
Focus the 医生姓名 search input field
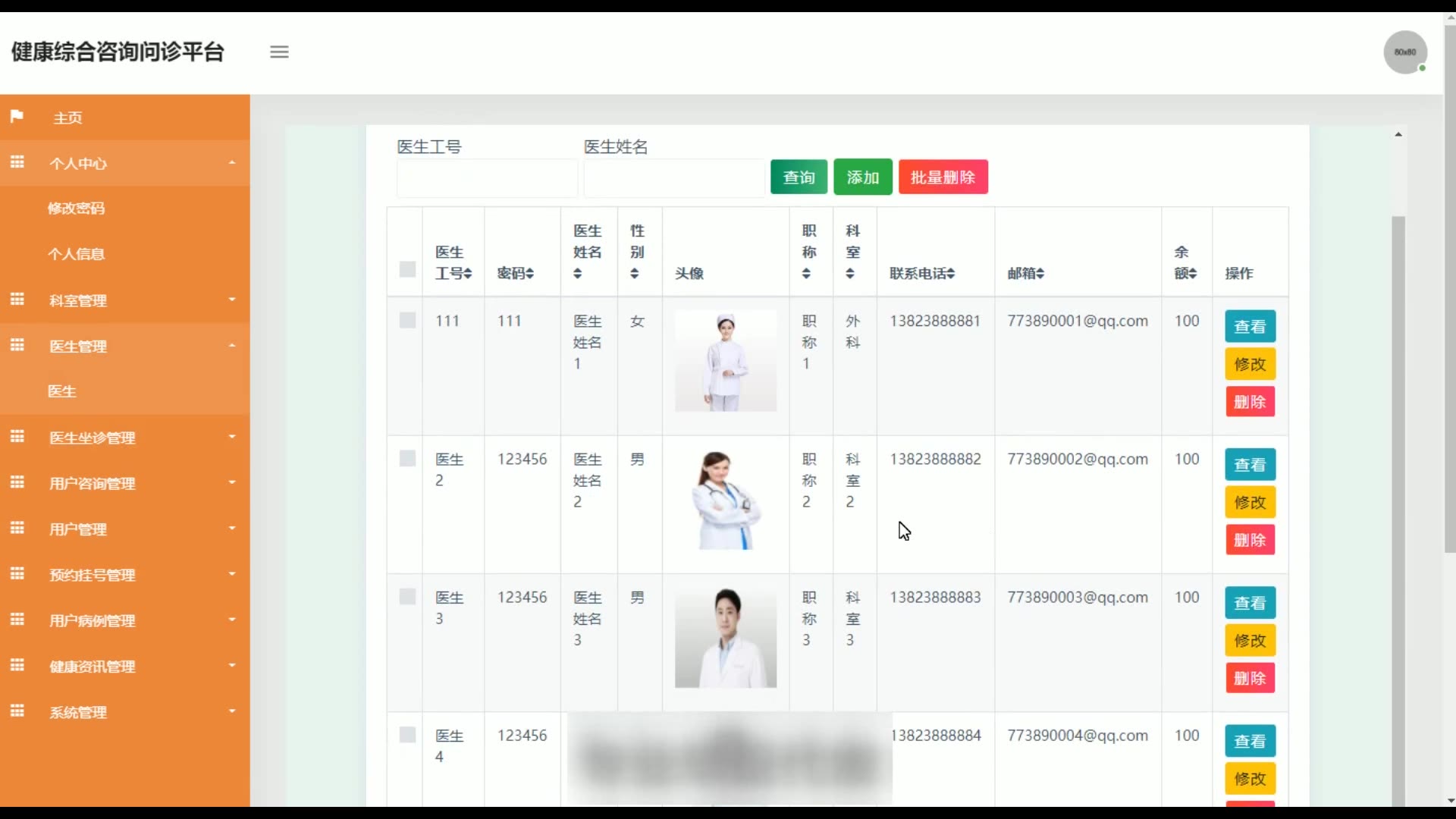click(x=673, y=179)
